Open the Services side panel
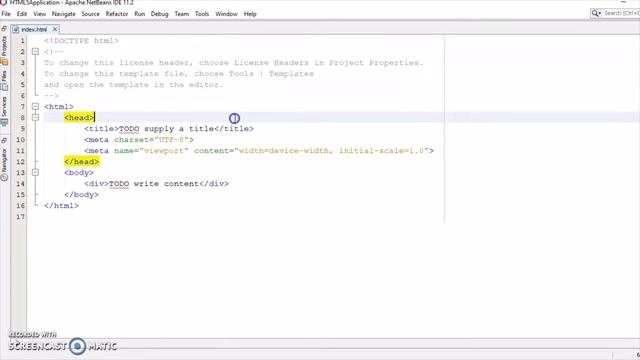Screen dimensions: 640x360 point(4,111)
